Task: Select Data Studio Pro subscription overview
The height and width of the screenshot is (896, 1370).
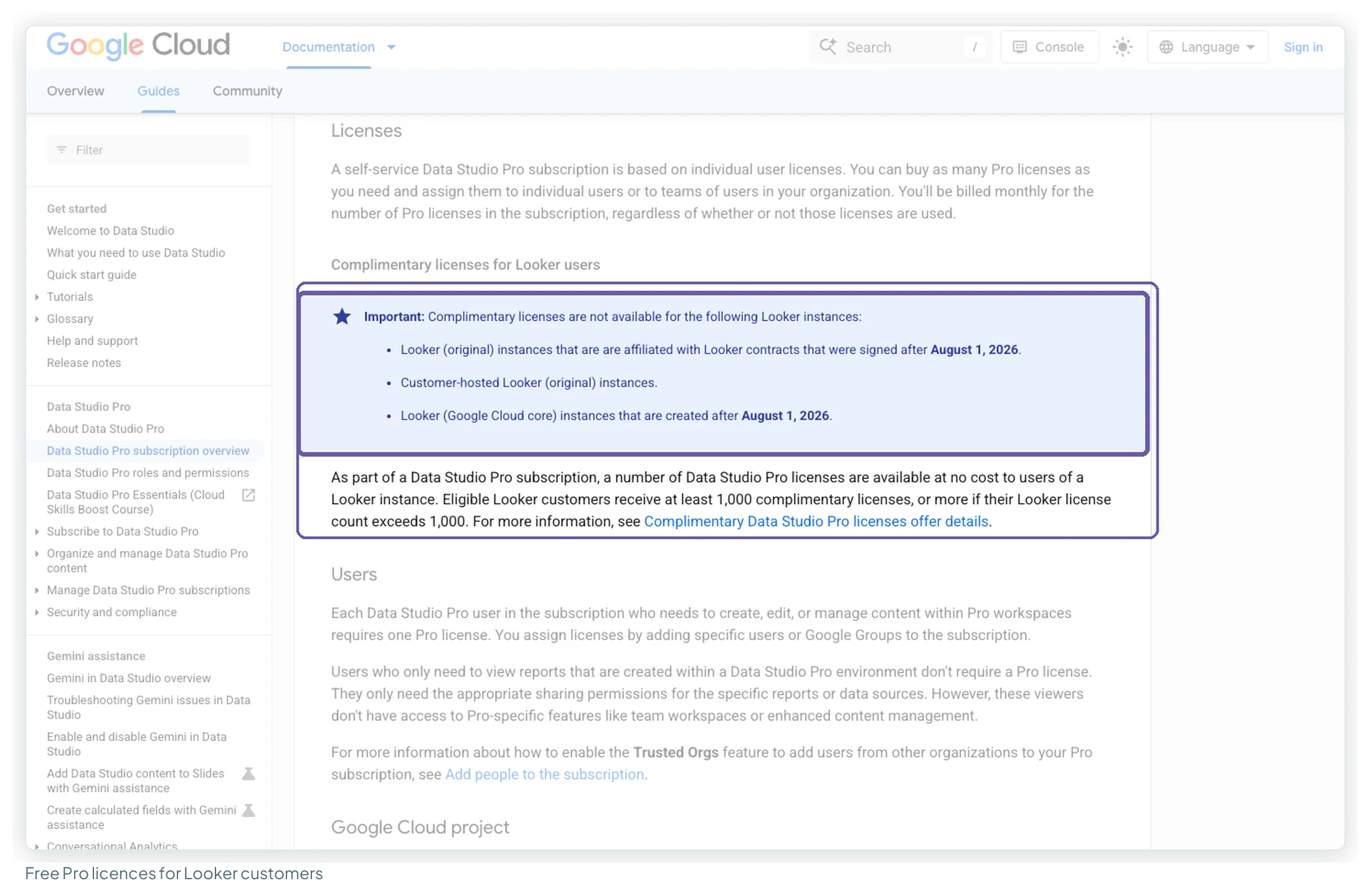Action: click(148, 451)
